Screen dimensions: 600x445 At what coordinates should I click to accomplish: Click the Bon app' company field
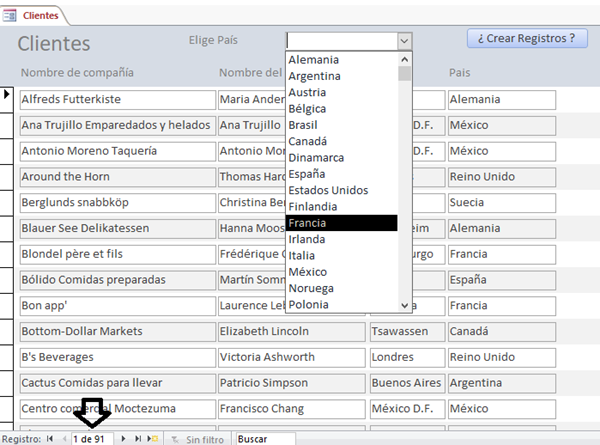point(117,306)
